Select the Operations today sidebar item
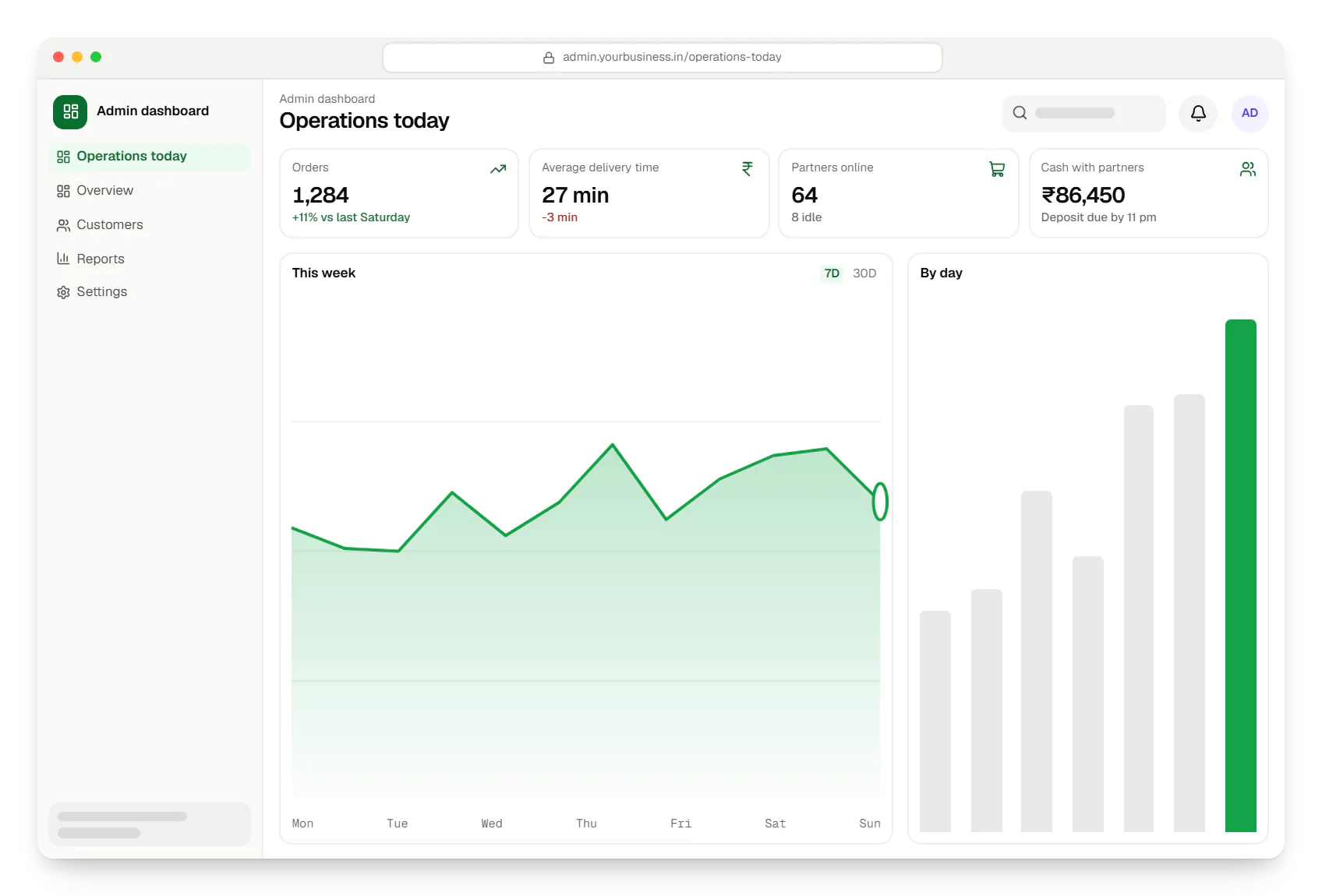Image resolution: width=1322 pixels, height=896 pixels. [150, 157]
